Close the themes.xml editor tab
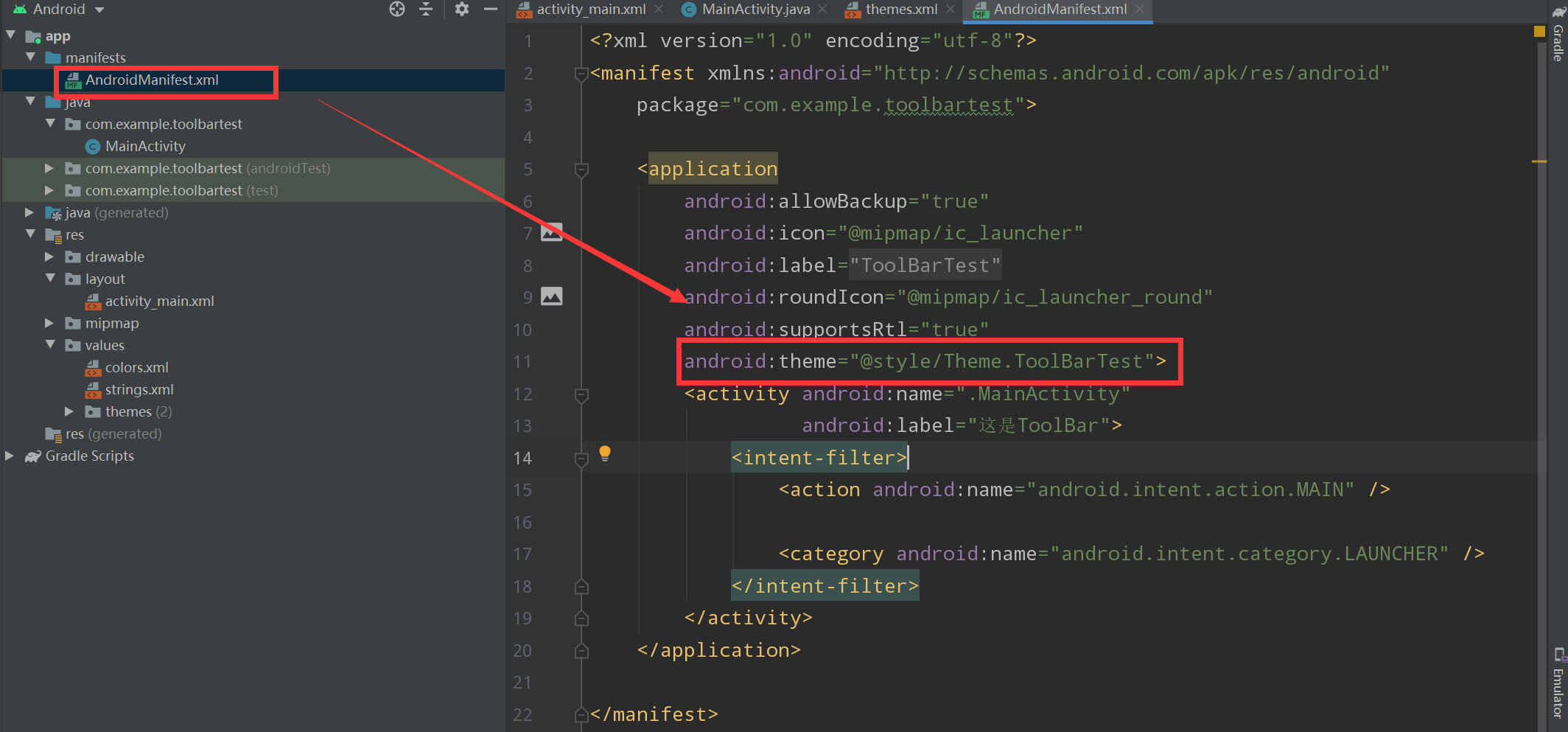The image size is (1568, 732). (x=951, y=10)
